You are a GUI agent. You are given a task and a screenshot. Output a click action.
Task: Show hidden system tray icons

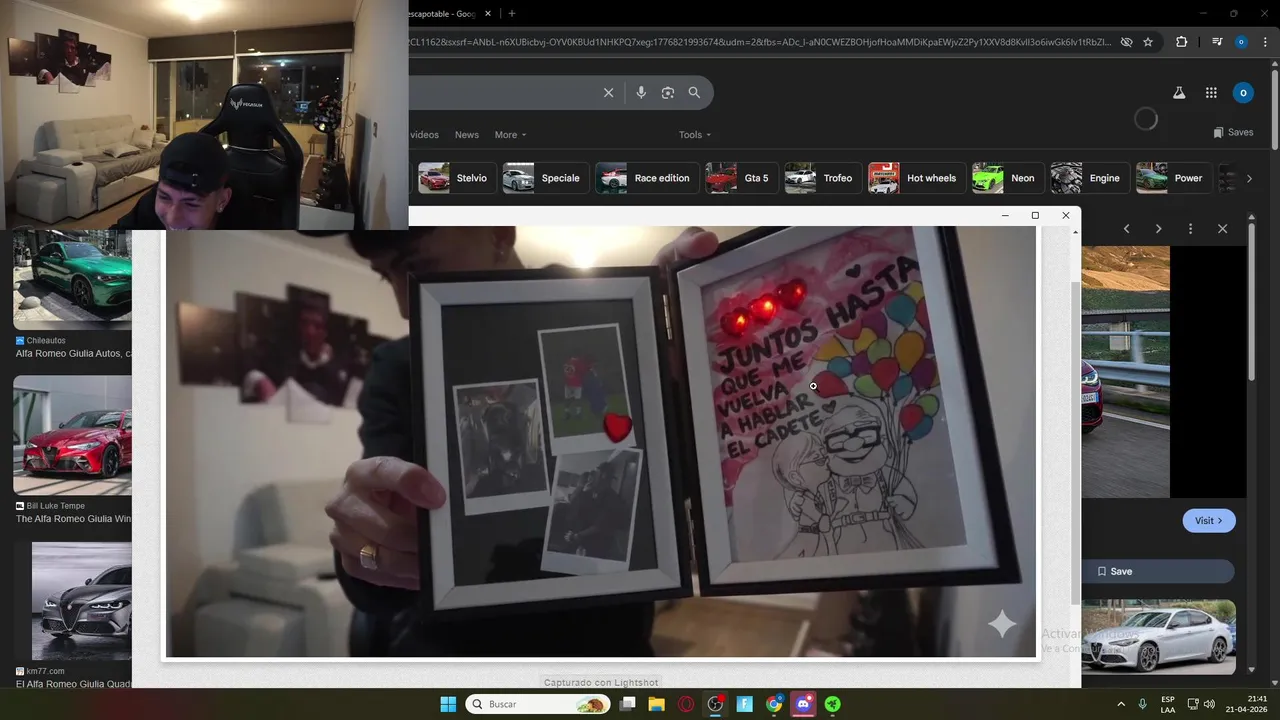coord(1120,704)
